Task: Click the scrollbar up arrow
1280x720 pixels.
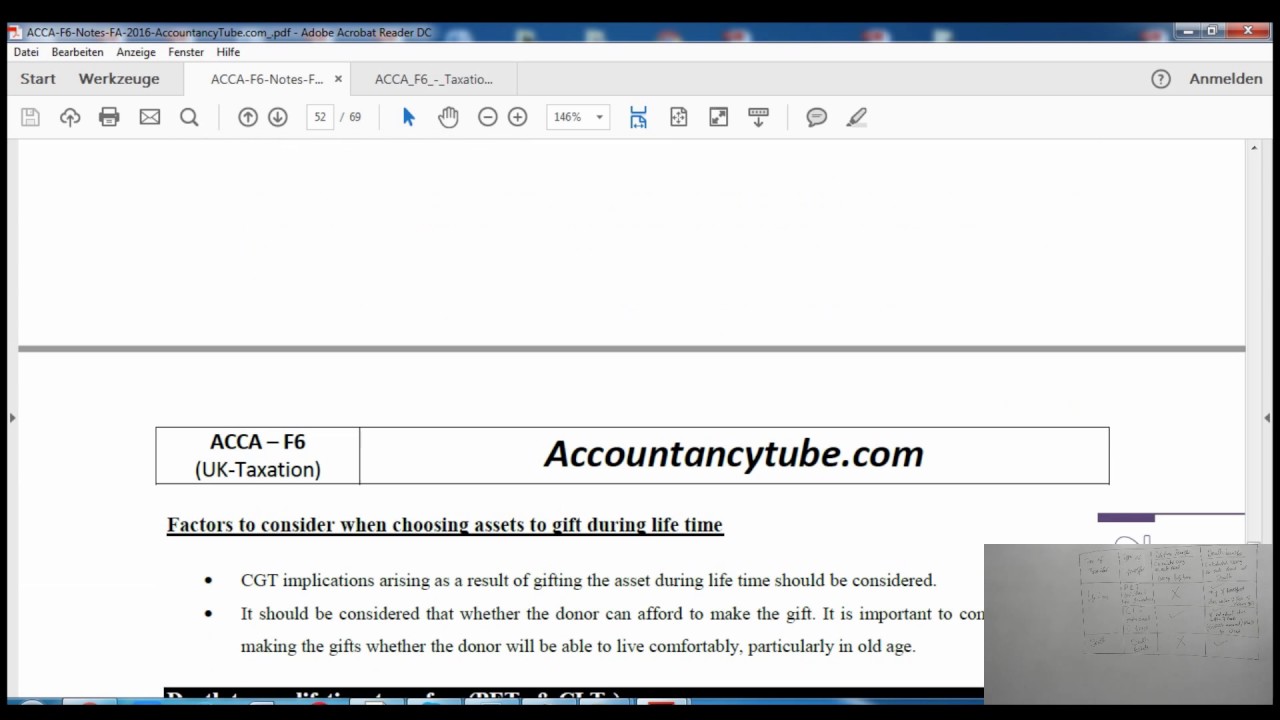Action: pyautogui.click(x=1254, y=148)
